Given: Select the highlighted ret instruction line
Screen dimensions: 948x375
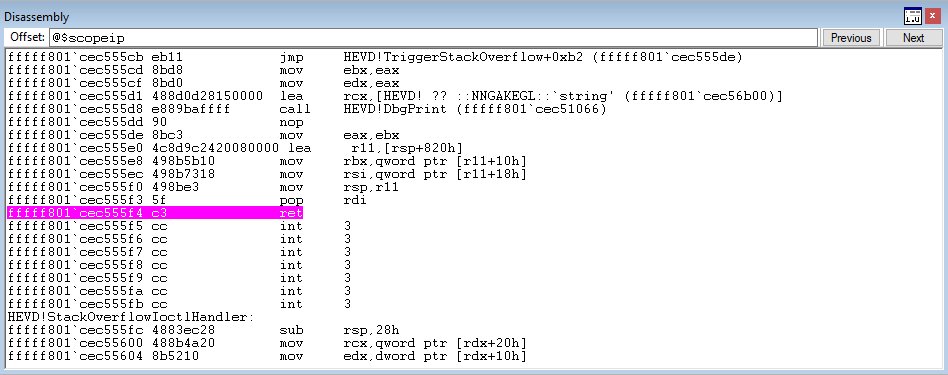Looking at the screenshot, I should [x=155, y=213].
